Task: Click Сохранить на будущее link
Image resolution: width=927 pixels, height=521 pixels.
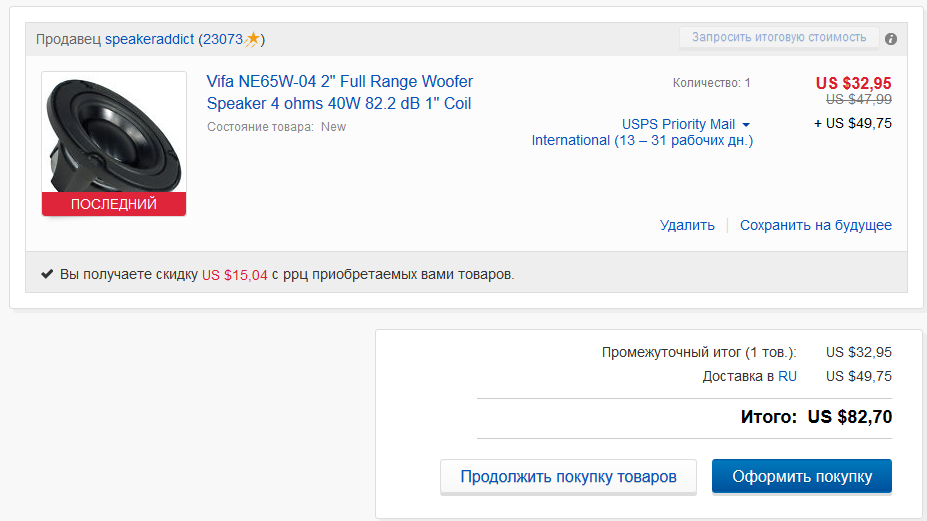Action: tap(815, 225)
